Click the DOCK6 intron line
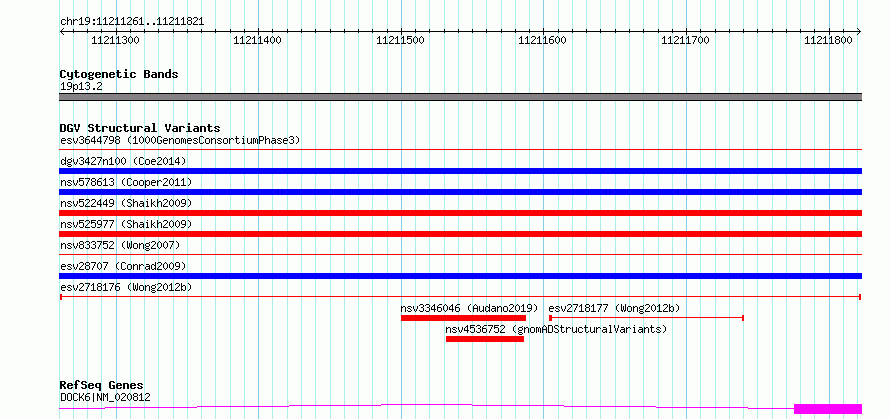 [x=426, y=407]
